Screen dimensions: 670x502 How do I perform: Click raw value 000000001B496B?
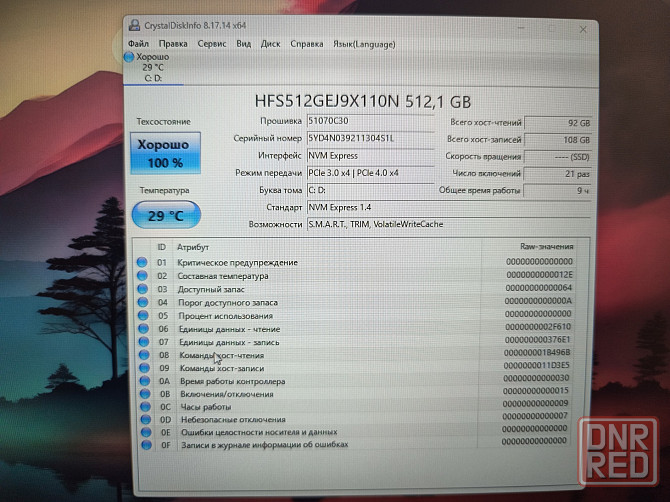[x=537, y=352]
